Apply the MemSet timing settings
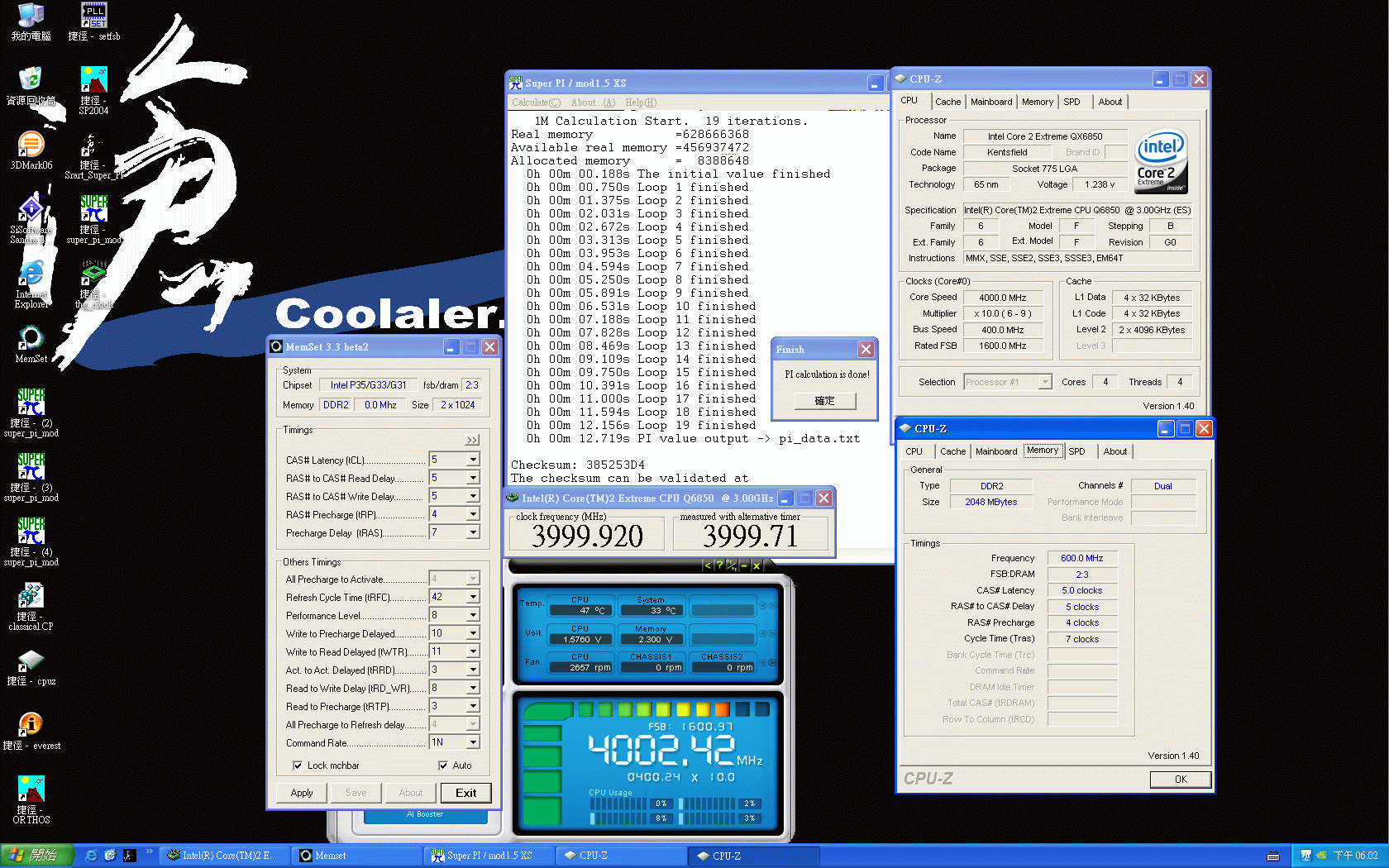The height and width of the screenshot is (868, 1389). 301,793
